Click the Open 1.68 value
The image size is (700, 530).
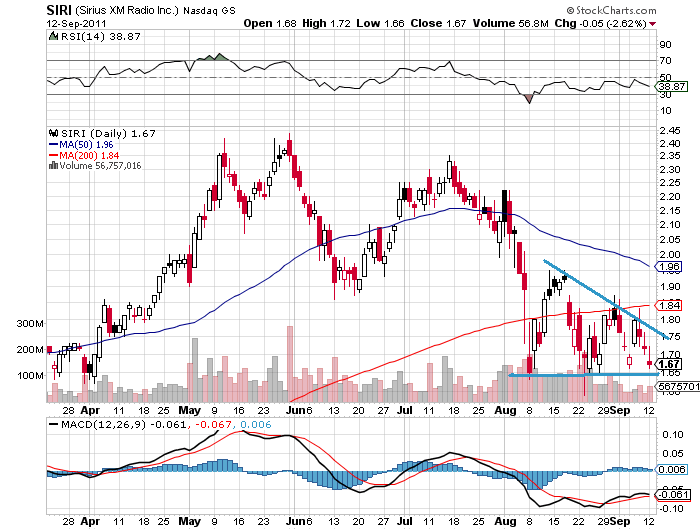tap(270, 23)
